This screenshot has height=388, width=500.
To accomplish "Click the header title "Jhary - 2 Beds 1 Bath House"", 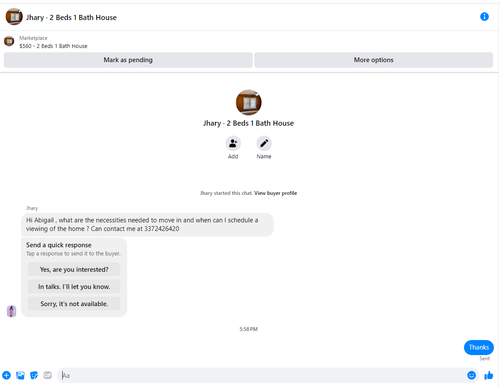I will (x=71, y=17).
